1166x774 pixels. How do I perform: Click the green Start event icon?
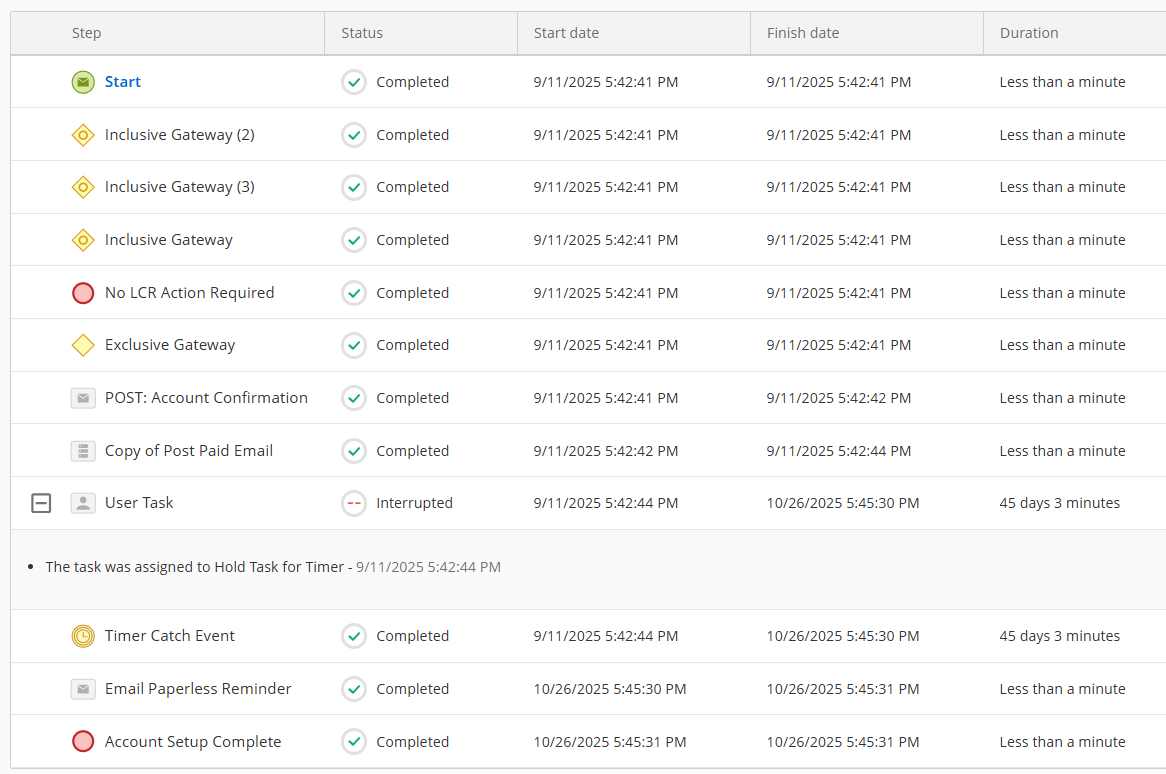tap(83, 82)
